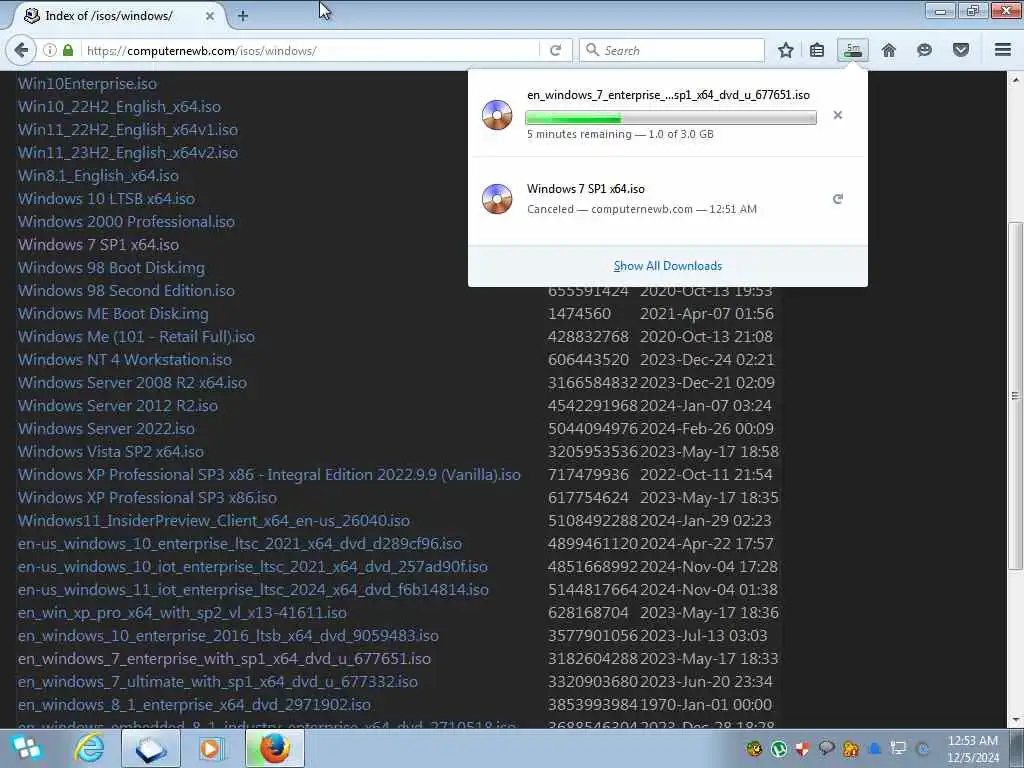1024x768 pixels.
Task: Open Windows Vista SP2 x64.iso
Action: 111,451
